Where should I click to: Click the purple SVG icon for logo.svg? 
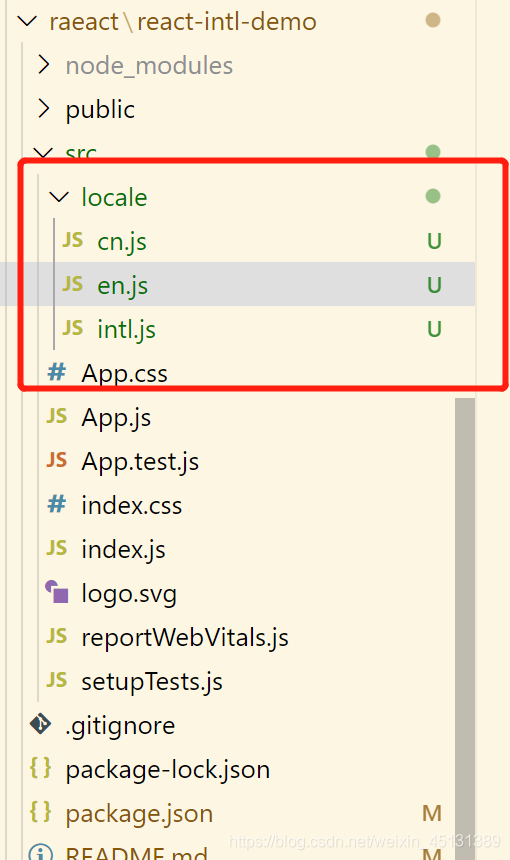(x=57, y=592)
